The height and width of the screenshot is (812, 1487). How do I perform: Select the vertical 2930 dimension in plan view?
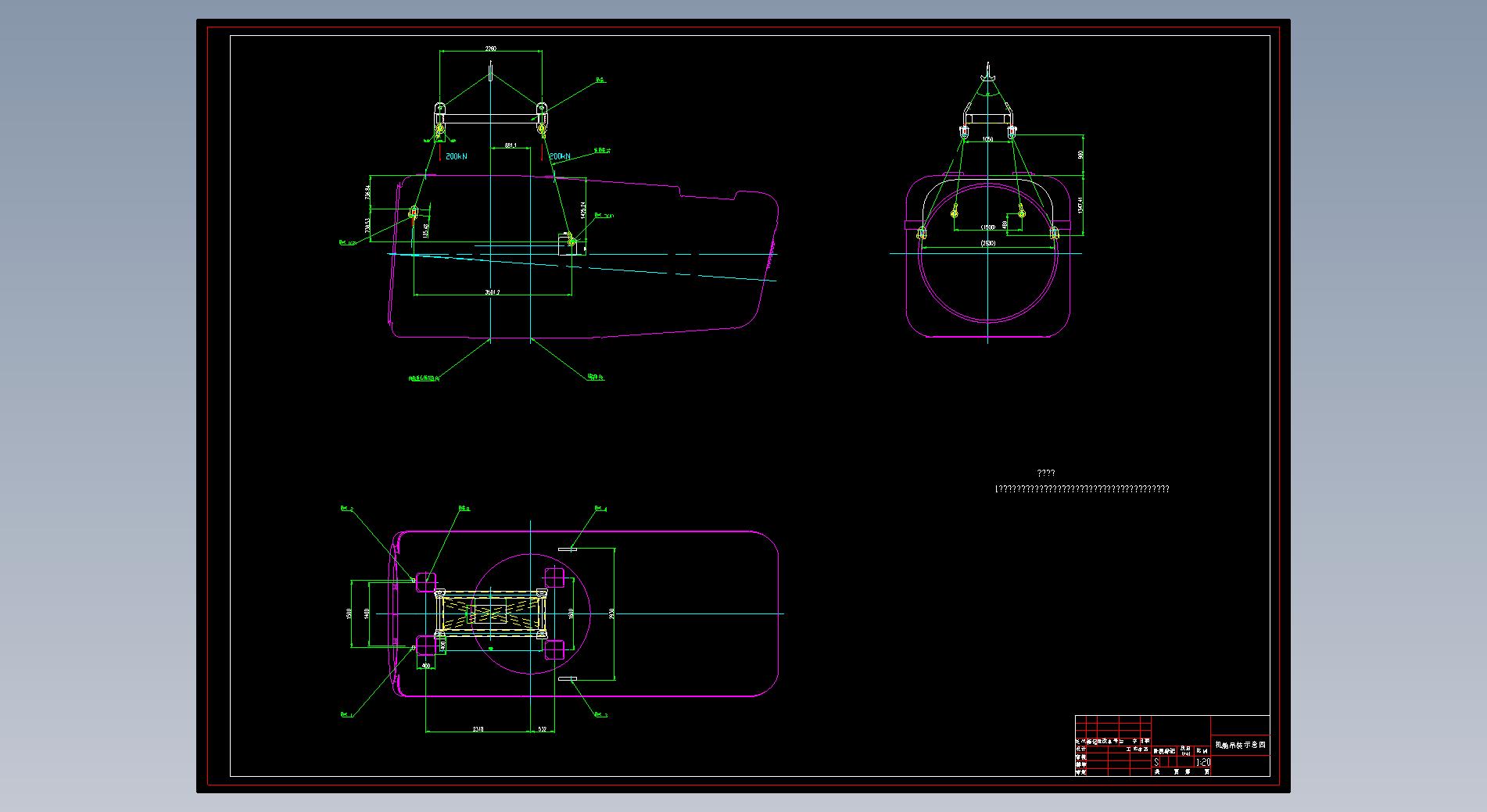(x=612, y=613)
